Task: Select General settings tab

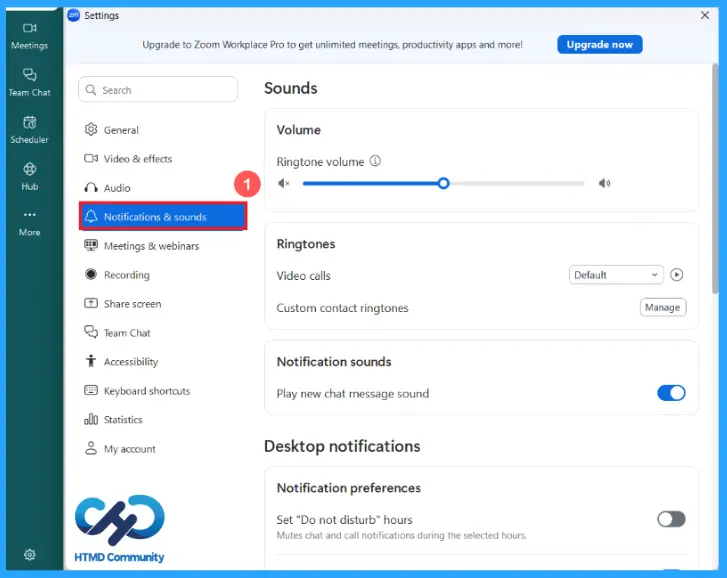Action: [162, 130]
